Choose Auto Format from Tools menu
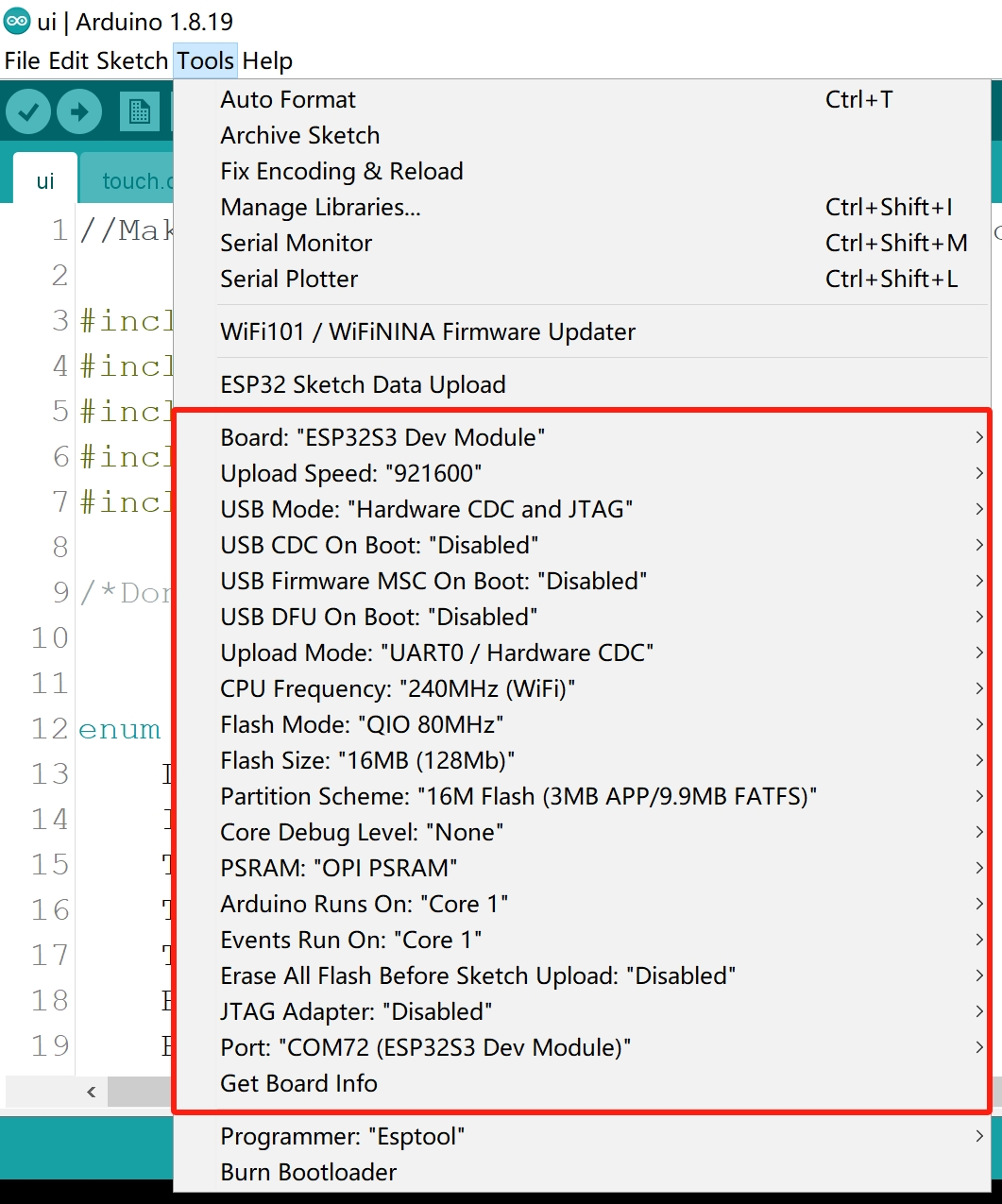Viewport: 1002px width, 1204px height. pyautogui.click(x=582, y=99)
